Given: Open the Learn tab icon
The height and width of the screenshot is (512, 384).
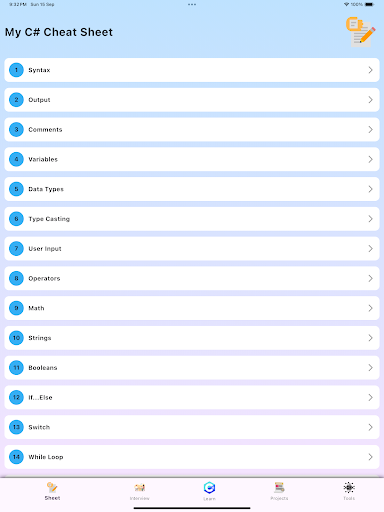Looking at the screenshot, I should (x=209, y=488).
